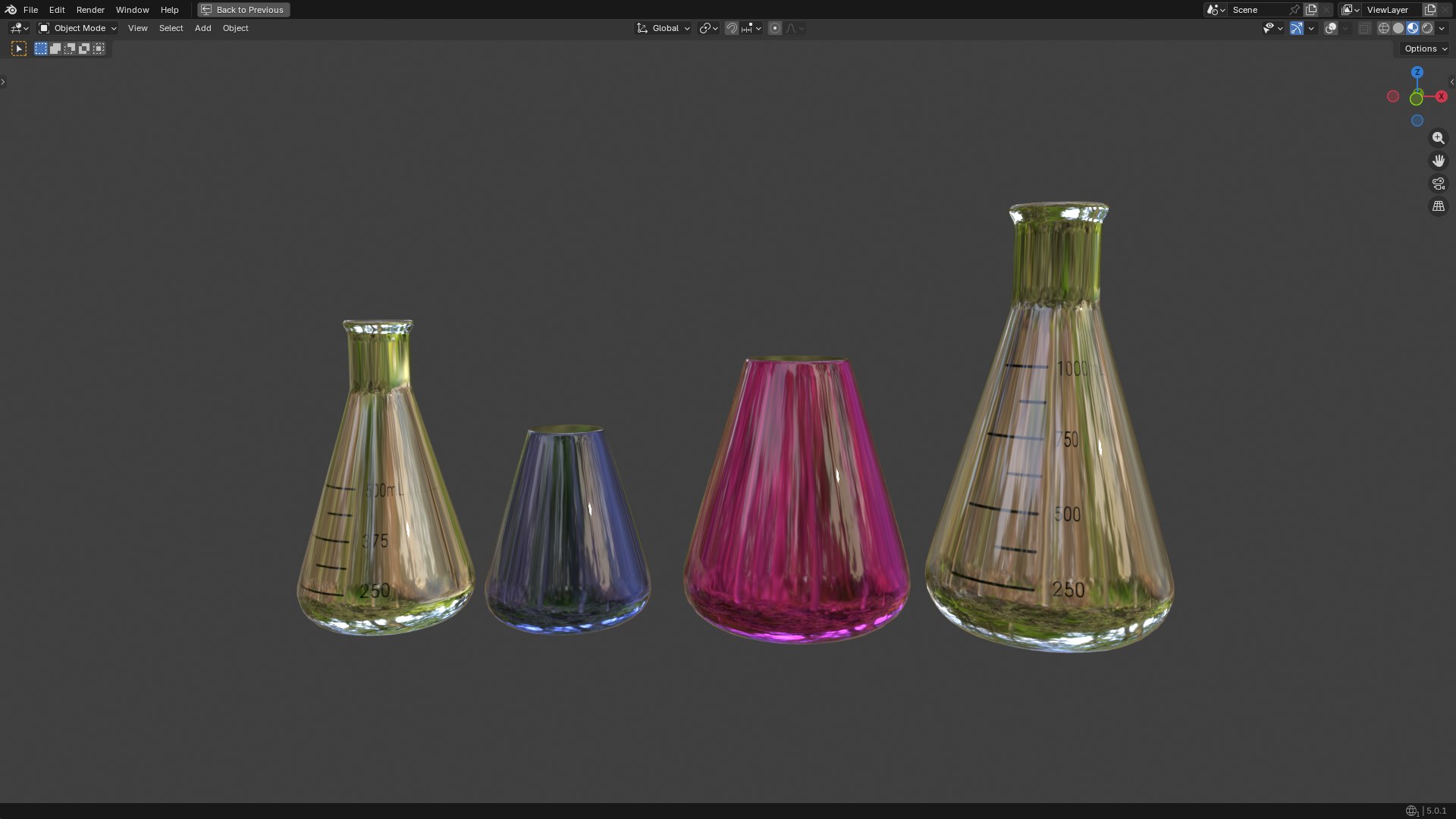Viewport: 1456px width, 819px height.
Task: Click the remove view layer X button
Action: (1445, 10)
